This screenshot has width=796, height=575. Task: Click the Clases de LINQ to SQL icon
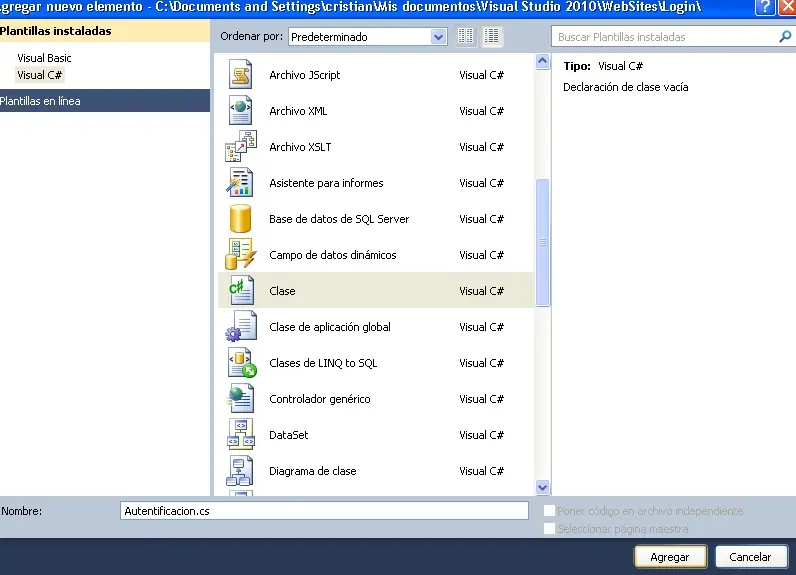tap(242, 363)
